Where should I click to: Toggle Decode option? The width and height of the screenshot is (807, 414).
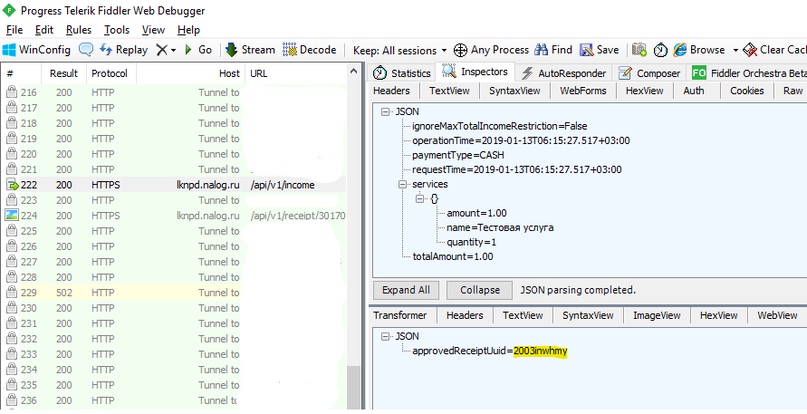point(309,50)
